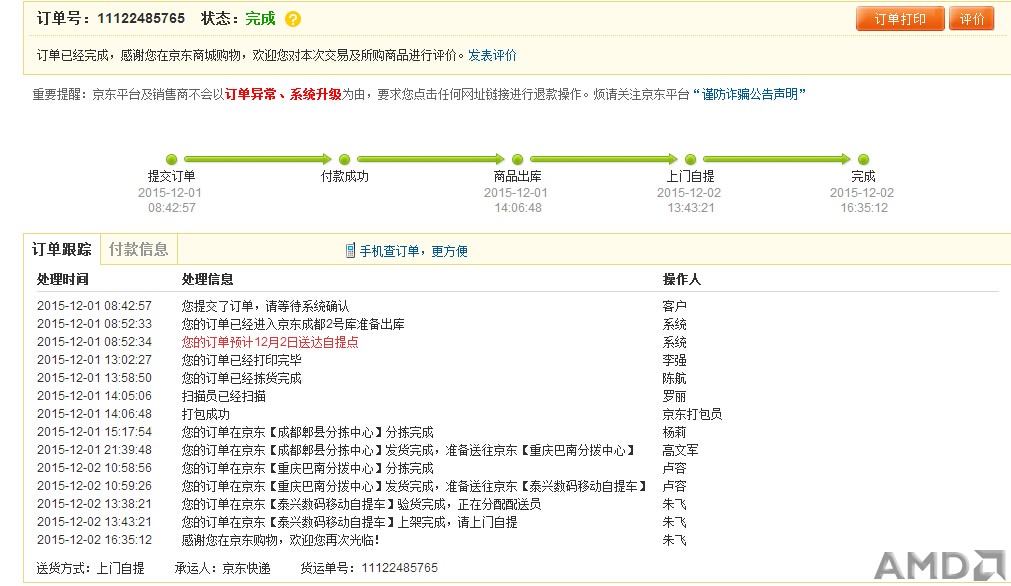Click the mobile phone icon beside 手机查订单
1011x586 pixels.
coord(350,251)
